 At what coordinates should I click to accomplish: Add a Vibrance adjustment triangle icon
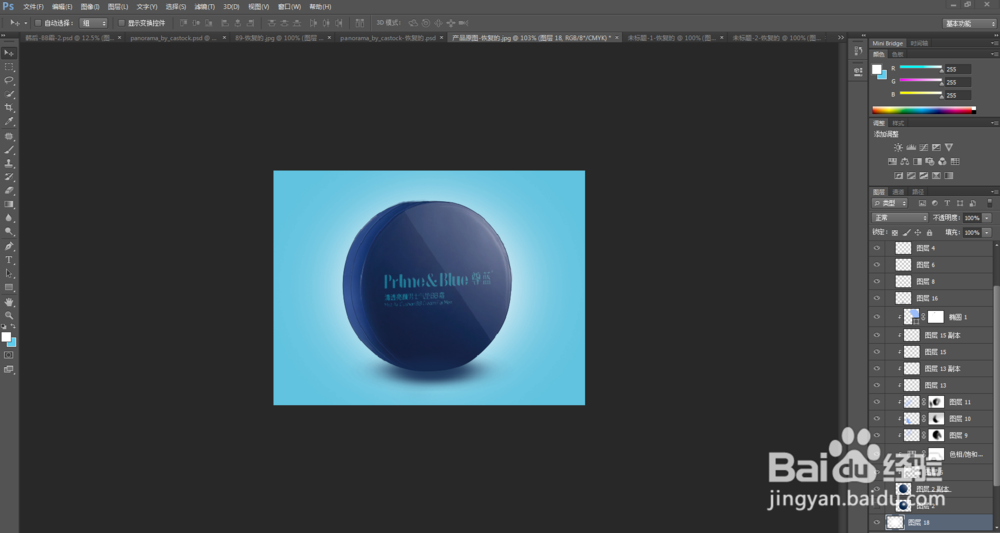[949, 147]
